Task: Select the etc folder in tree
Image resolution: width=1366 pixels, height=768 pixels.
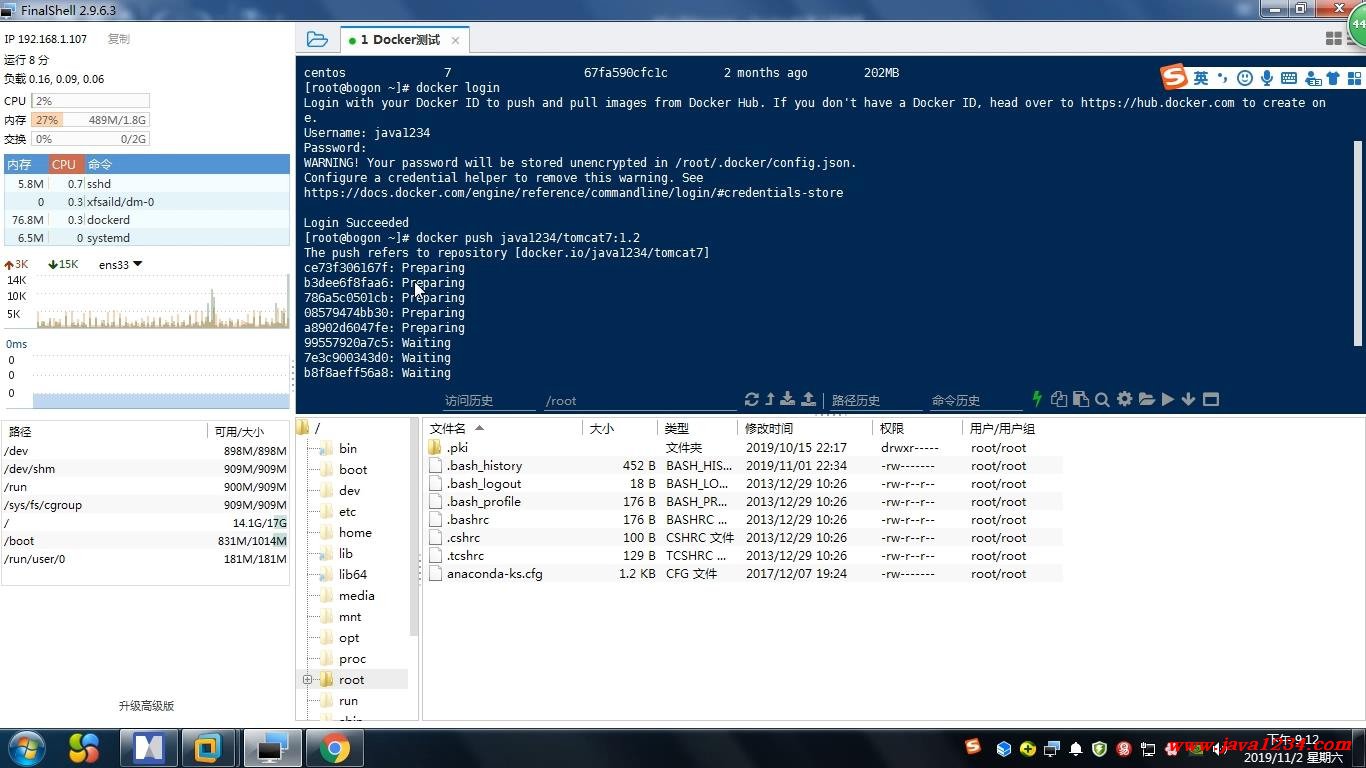Action: pyautogui.click(x=347, y=512)
